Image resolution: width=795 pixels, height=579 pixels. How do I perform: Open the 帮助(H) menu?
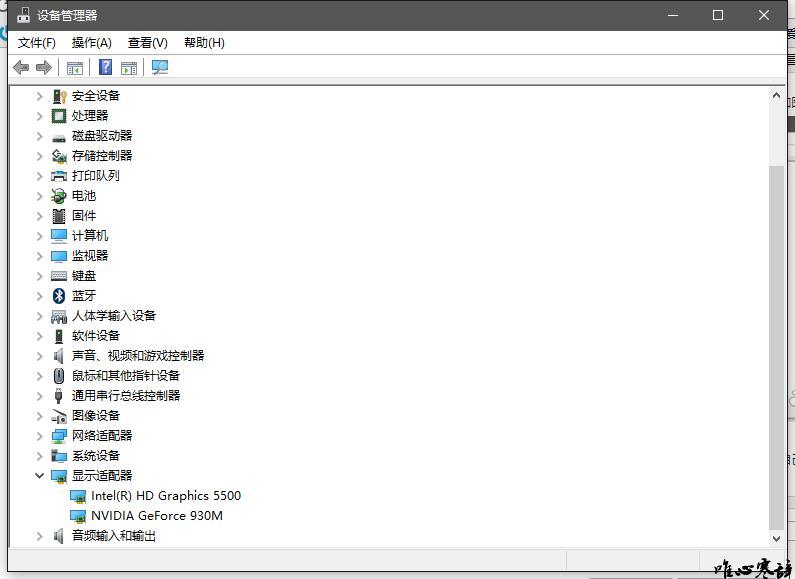204,43
